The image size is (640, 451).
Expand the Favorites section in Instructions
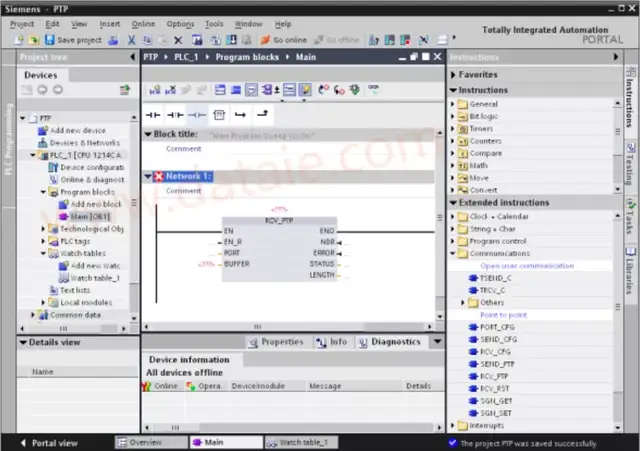(x=454, y=75)
